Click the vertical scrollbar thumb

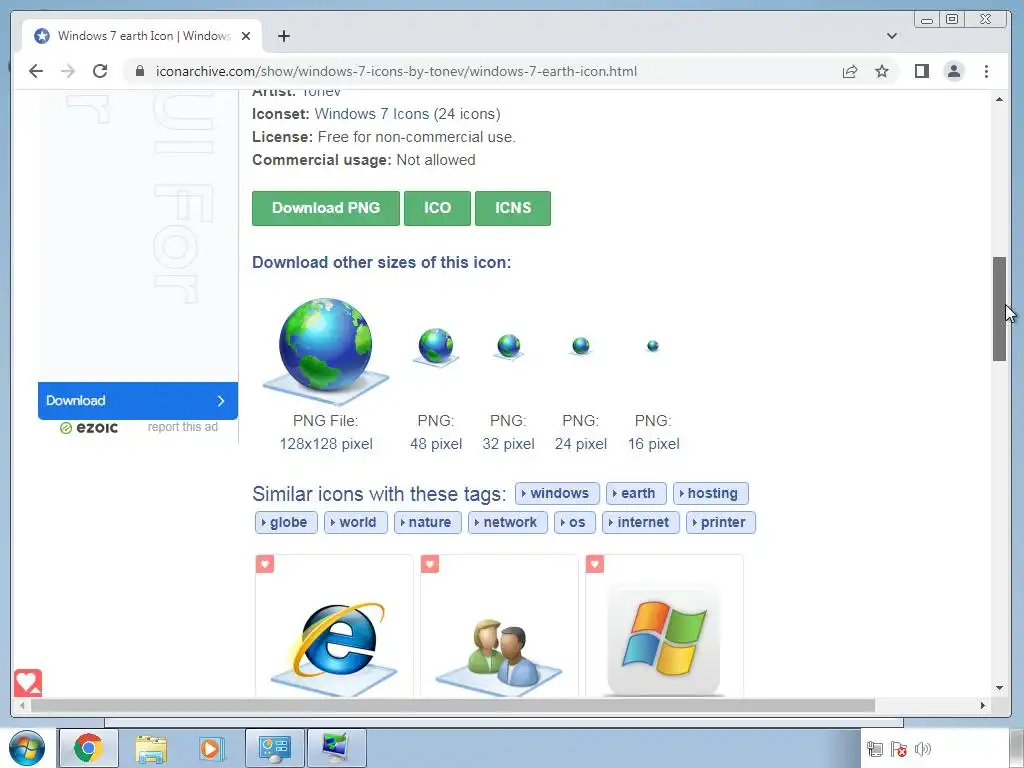click(x=999, y=309)
